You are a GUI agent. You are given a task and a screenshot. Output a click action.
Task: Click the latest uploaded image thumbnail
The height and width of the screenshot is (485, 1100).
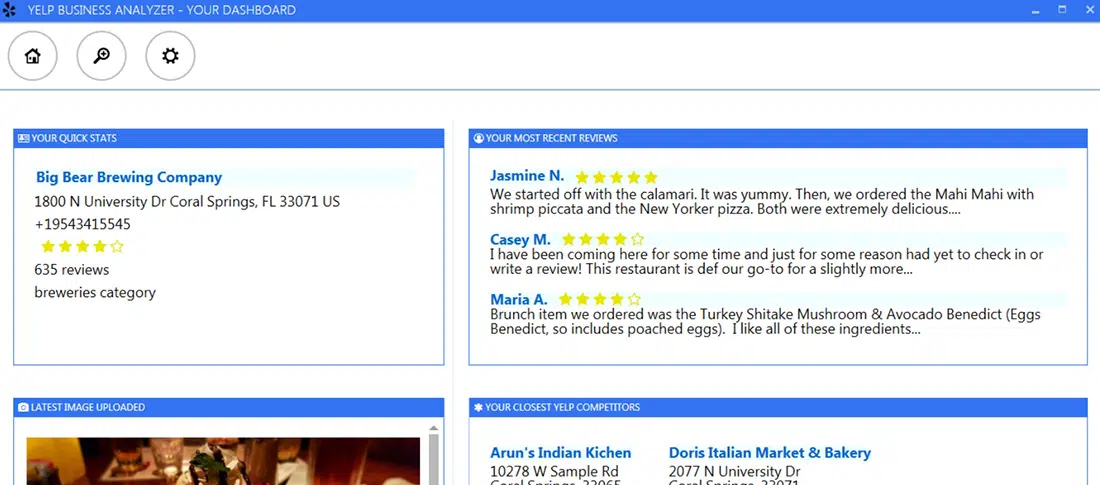(x=223, y=461)
